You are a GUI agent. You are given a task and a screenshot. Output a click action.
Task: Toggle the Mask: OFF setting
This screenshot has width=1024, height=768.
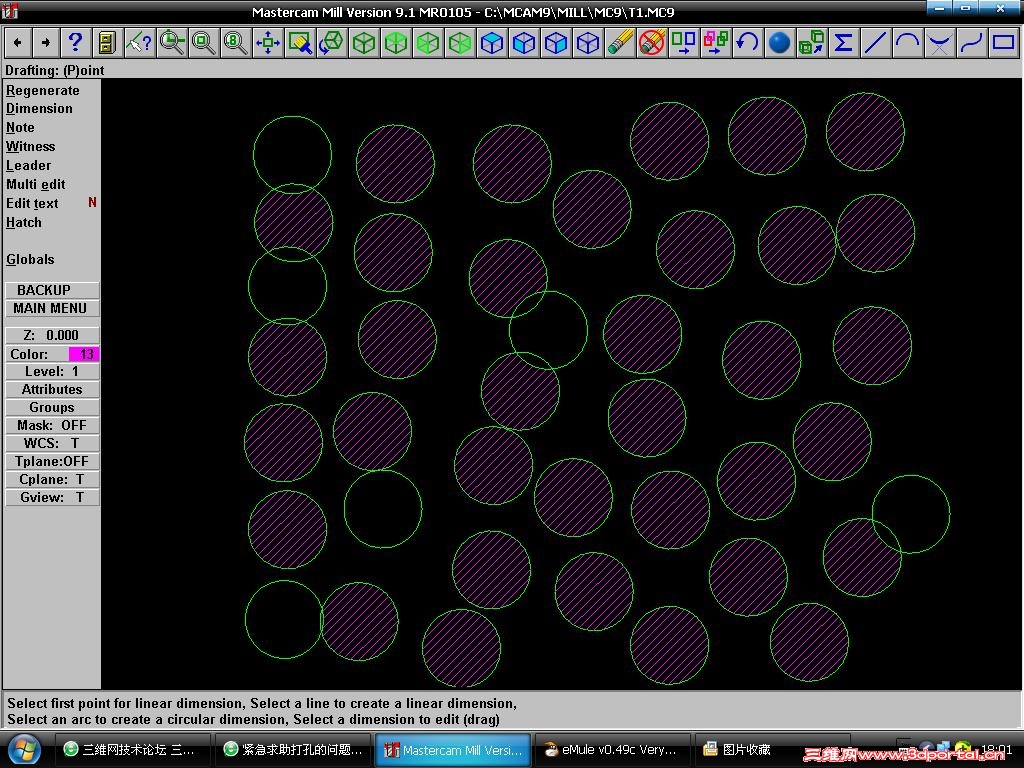[x=52, y=425]
